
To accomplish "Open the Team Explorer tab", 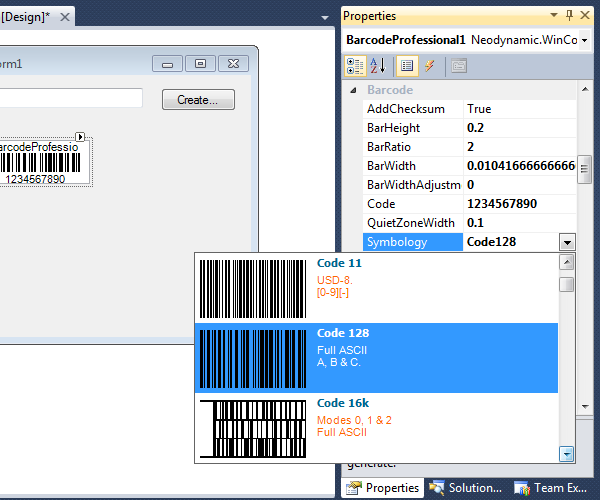I will tap(550, 488).
